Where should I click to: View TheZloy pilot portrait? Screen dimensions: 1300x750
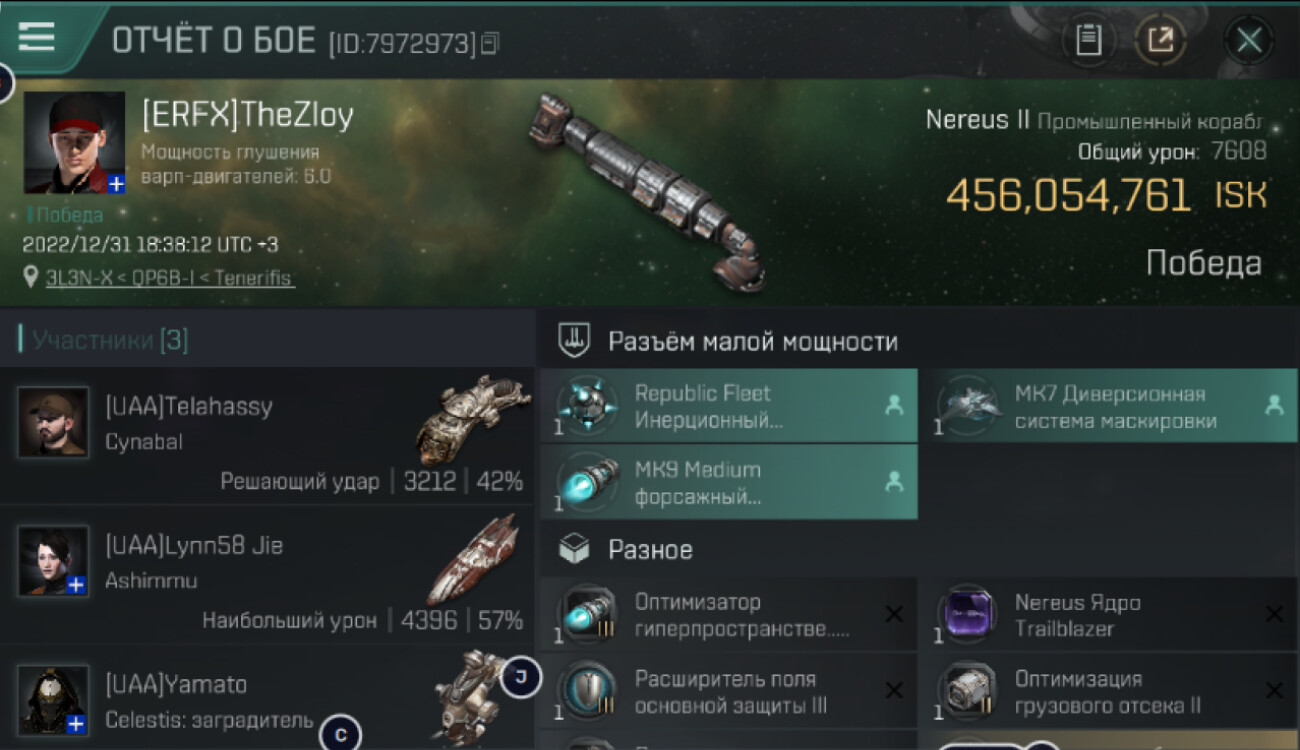click(75, 143)
